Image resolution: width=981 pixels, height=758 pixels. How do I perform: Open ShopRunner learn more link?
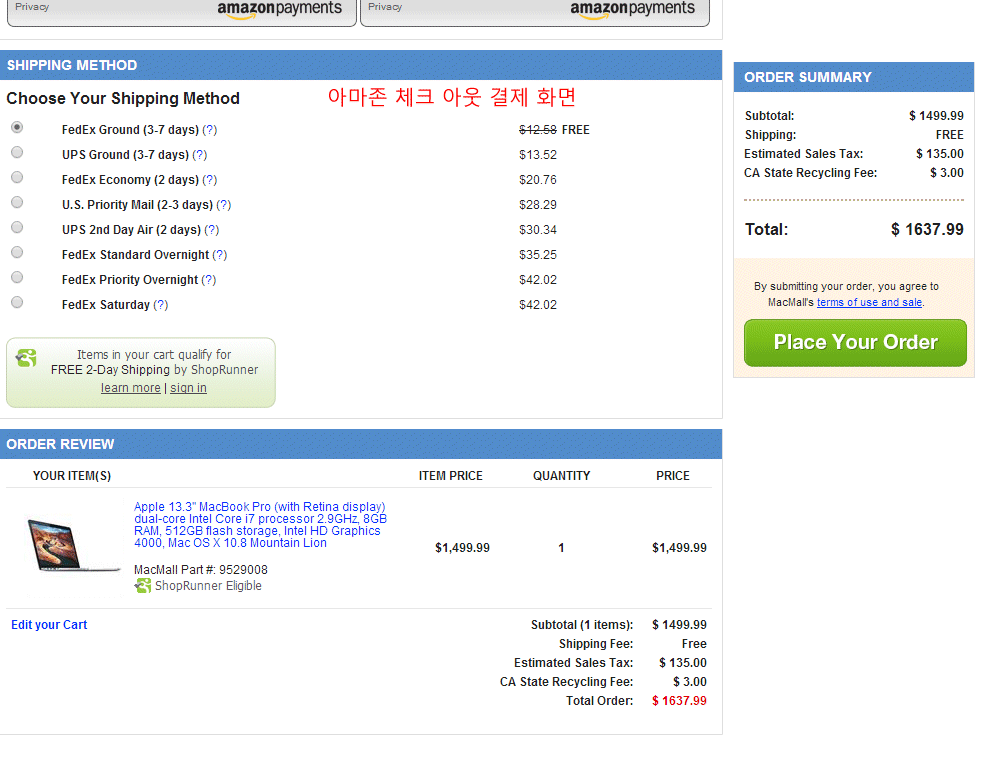130,388
